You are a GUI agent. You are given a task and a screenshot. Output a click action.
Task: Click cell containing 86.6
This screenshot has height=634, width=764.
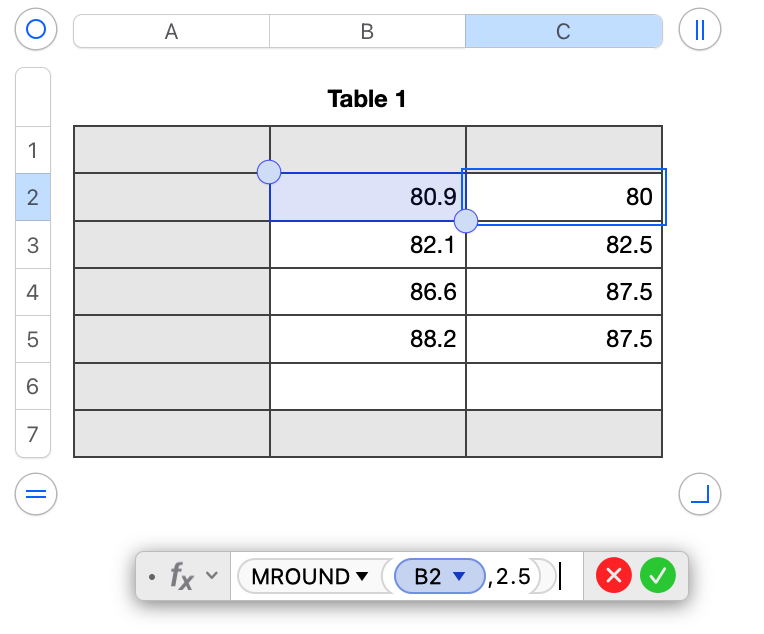368,292
